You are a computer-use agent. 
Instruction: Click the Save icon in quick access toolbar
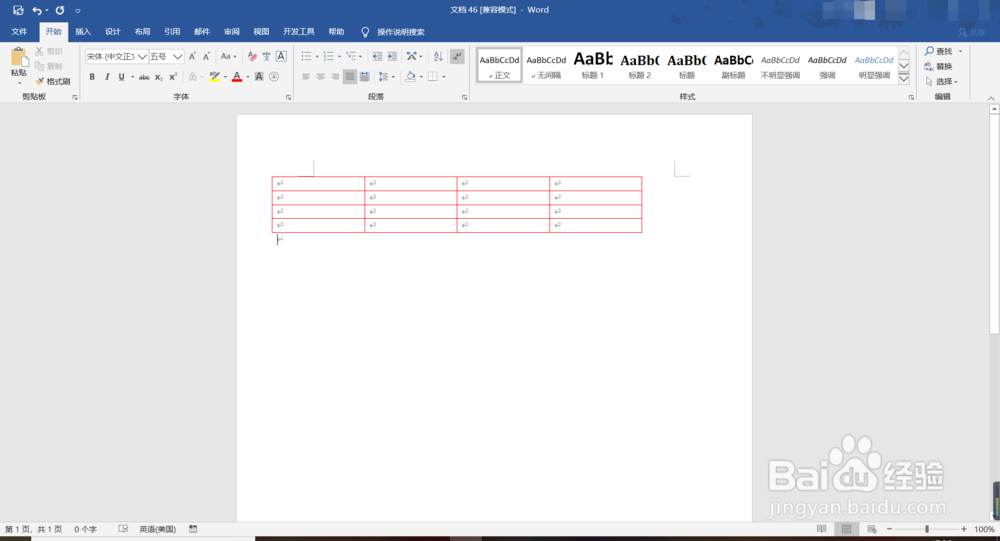click(x=18, y=10)
